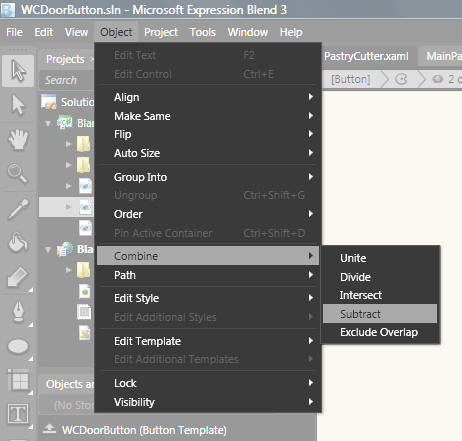Select the Gradient arrow tool
Image resolution: width=462 pixels, height=441 pixels.
coord(18,277)
